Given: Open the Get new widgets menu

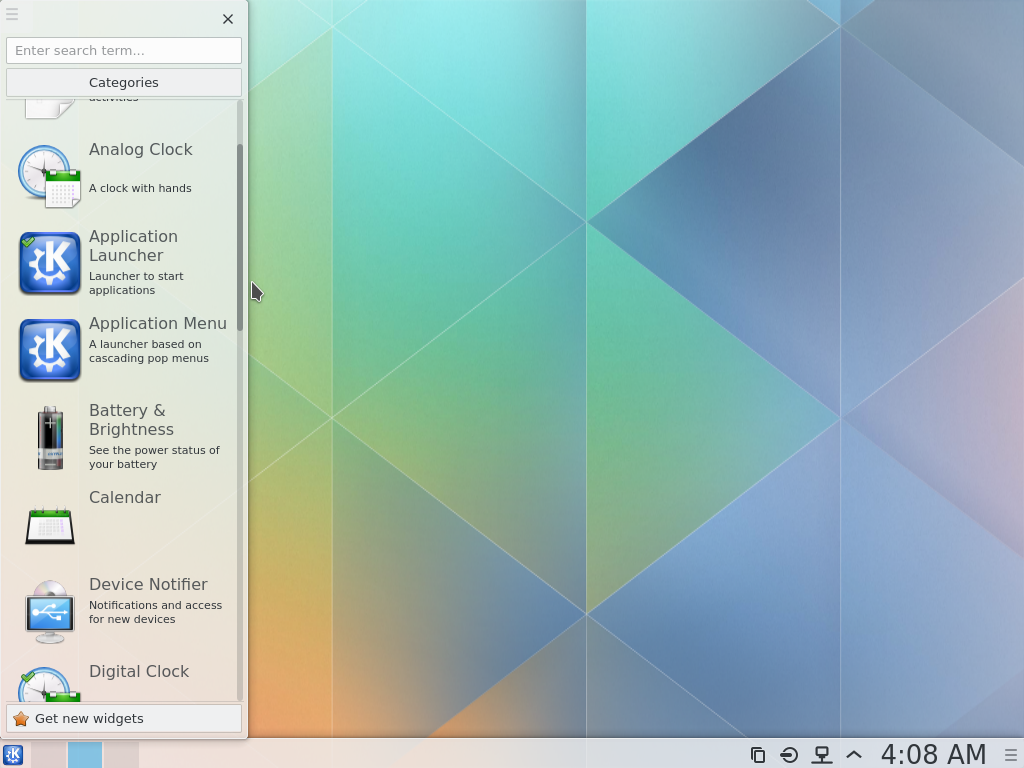Looking at the screenshot, I should click(x=124, y=718).
